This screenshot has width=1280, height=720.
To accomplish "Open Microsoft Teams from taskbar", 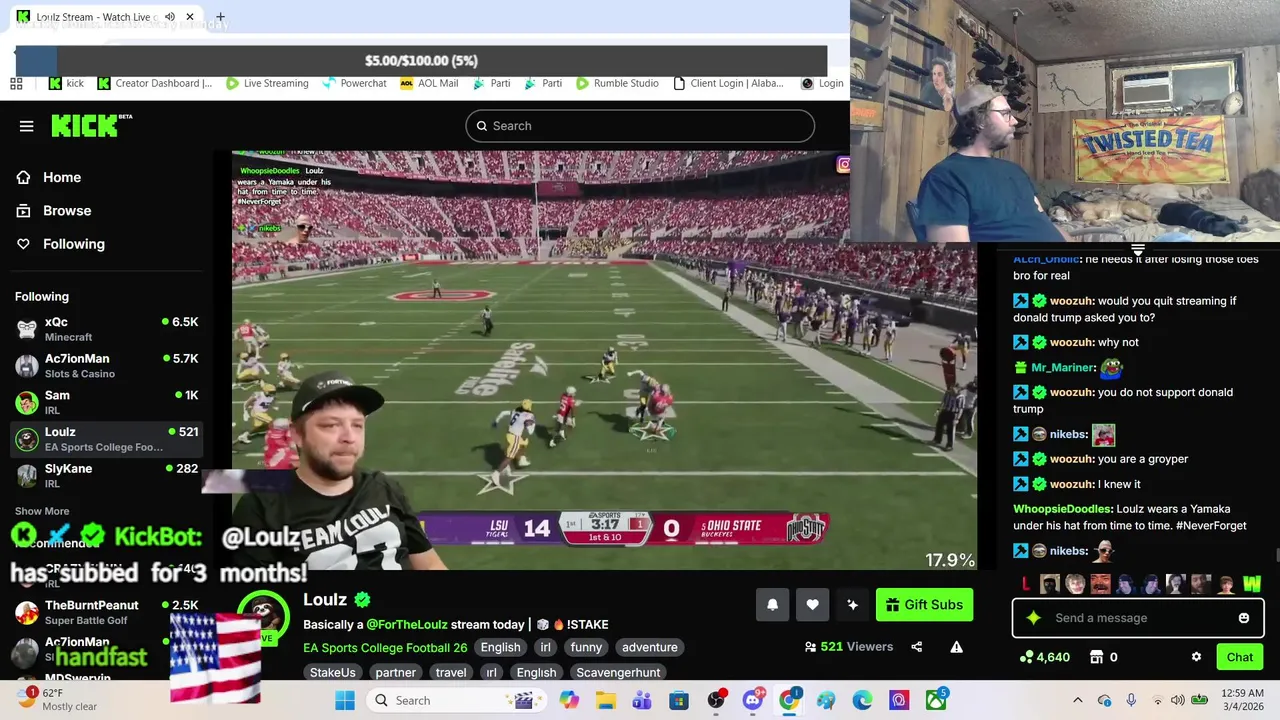I will pos(642,700).
